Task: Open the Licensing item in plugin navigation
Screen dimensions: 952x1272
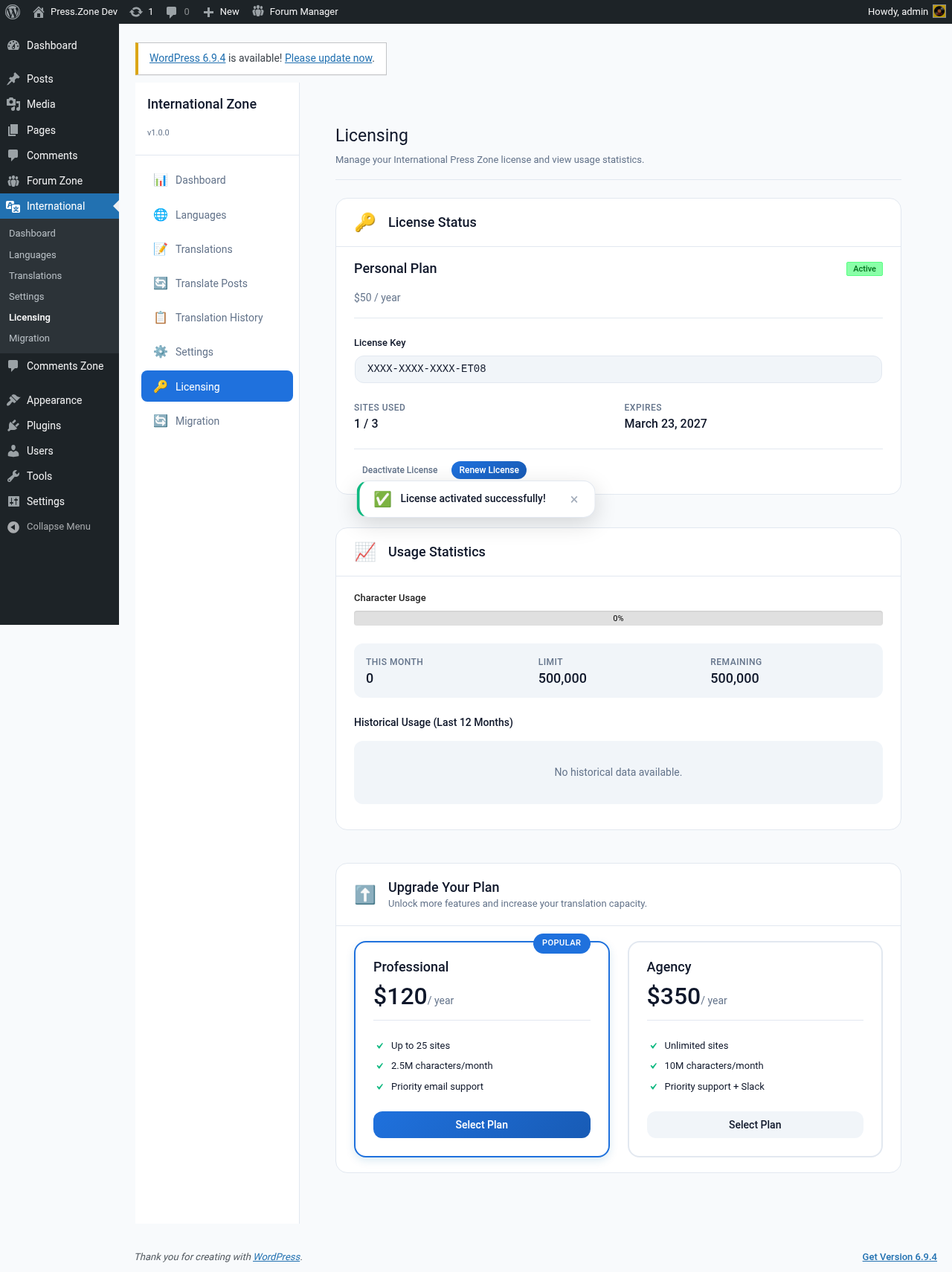Action: pyautogui.click(x=217, y=386)
